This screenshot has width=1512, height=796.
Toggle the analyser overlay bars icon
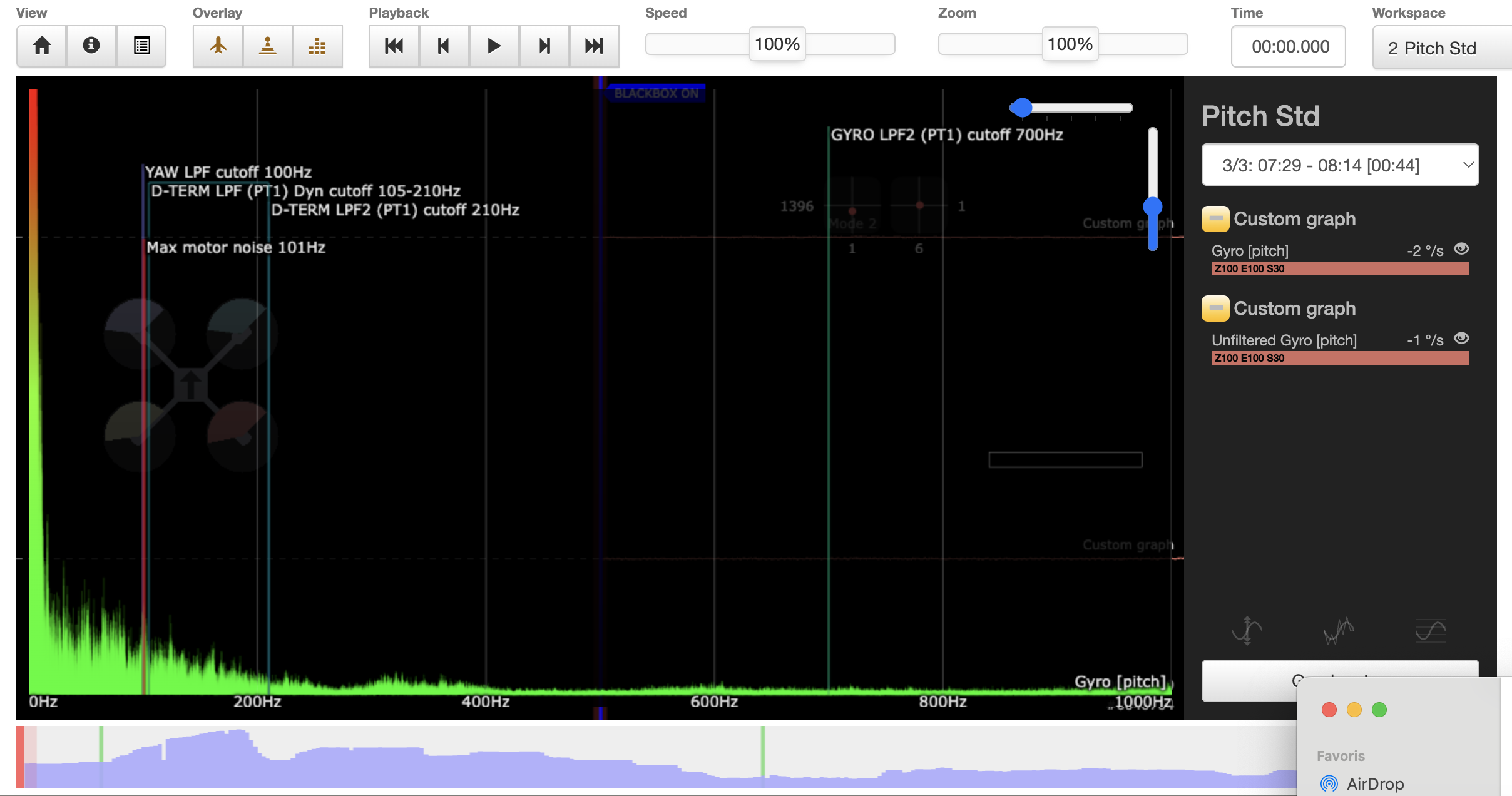tap(317, 46)
